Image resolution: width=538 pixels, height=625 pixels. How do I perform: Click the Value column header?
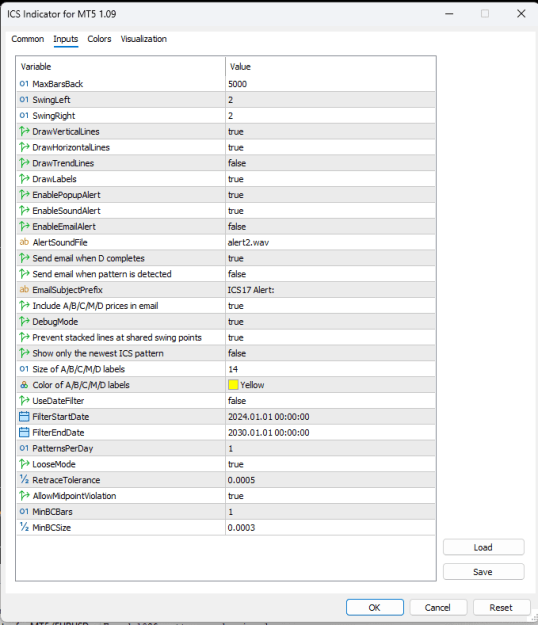pos(330,67)
